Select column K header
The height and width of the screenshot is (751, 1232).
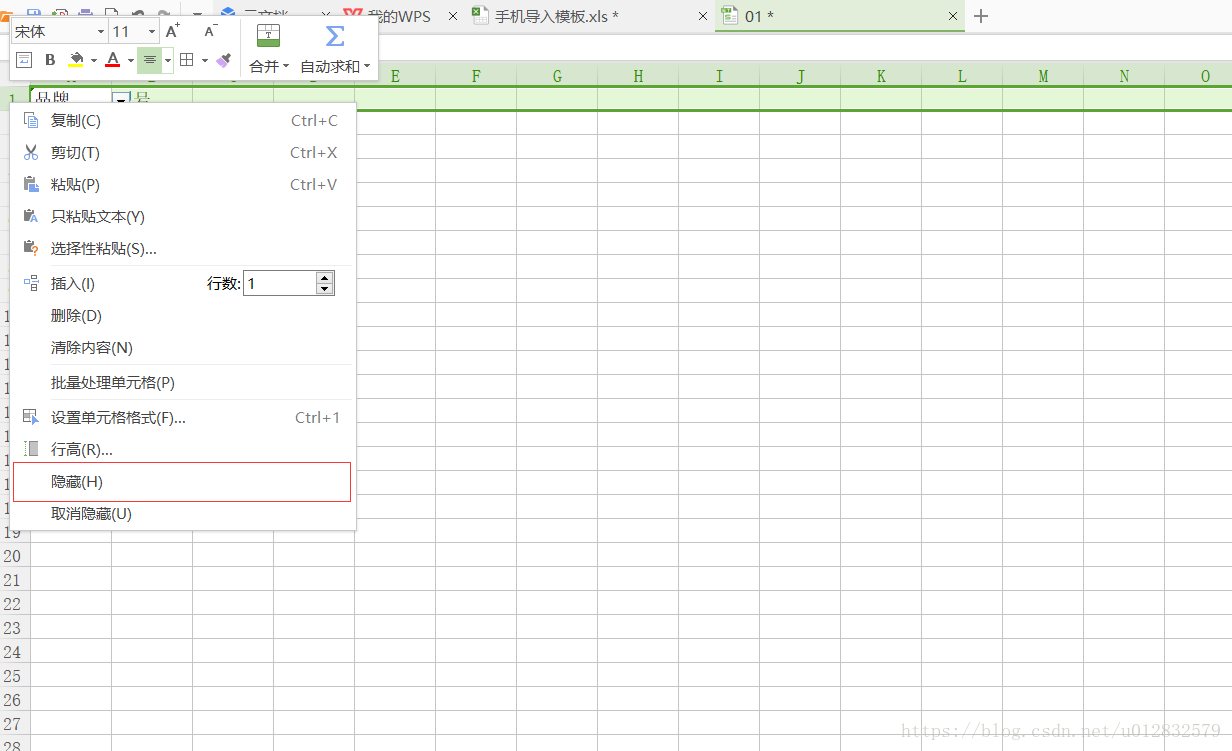pyautogui.click(x=881, y=76)
